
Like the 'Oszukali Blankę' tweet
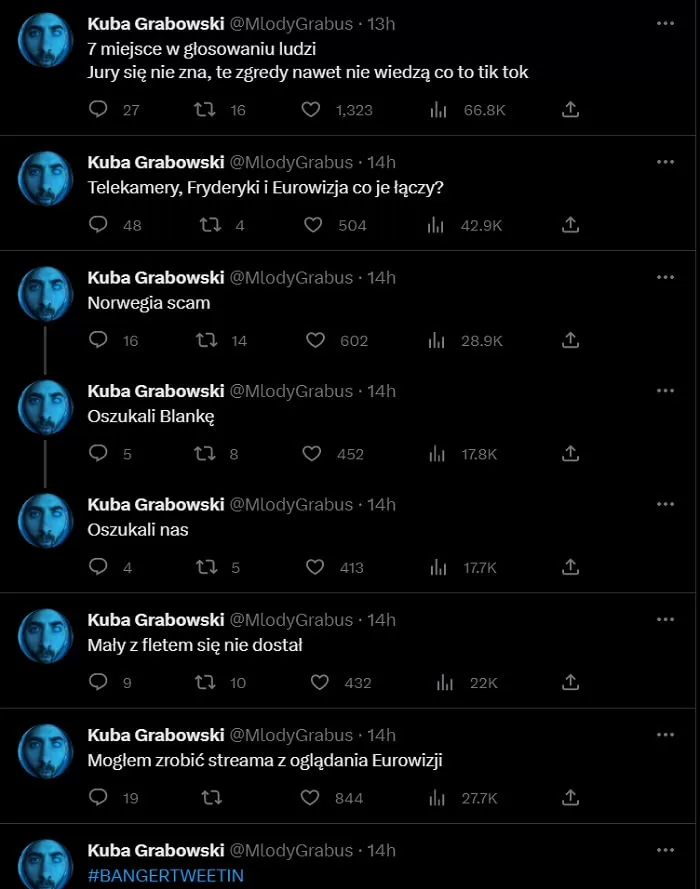(312, 453)
